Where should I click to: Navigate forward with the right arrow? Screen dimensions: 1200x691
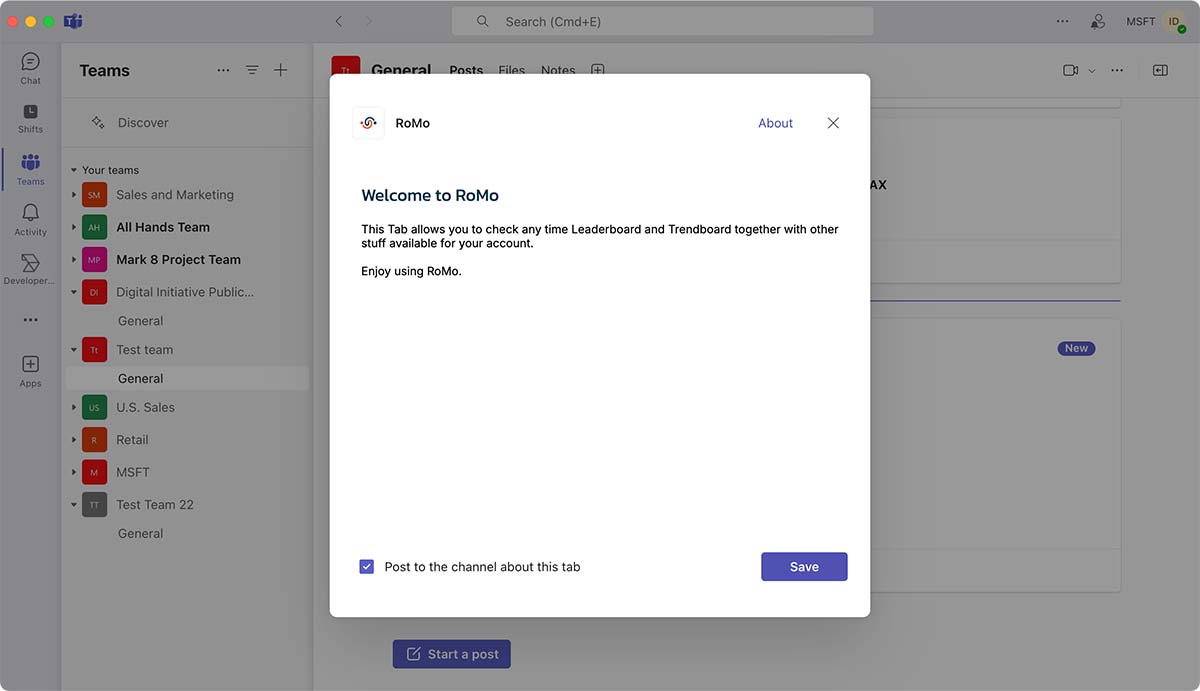pos(369,21)
